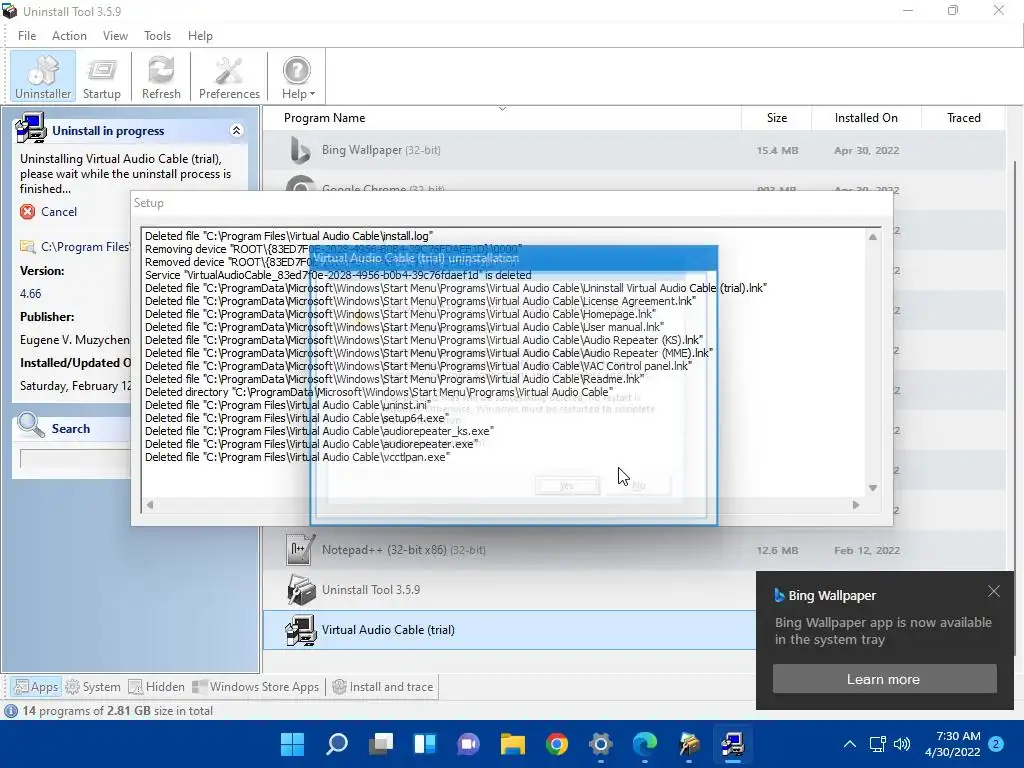The height and width of the screenshot is (768, 1024).
Task: Click the Uninstaller toolbar button
Action: click(43, 77)
